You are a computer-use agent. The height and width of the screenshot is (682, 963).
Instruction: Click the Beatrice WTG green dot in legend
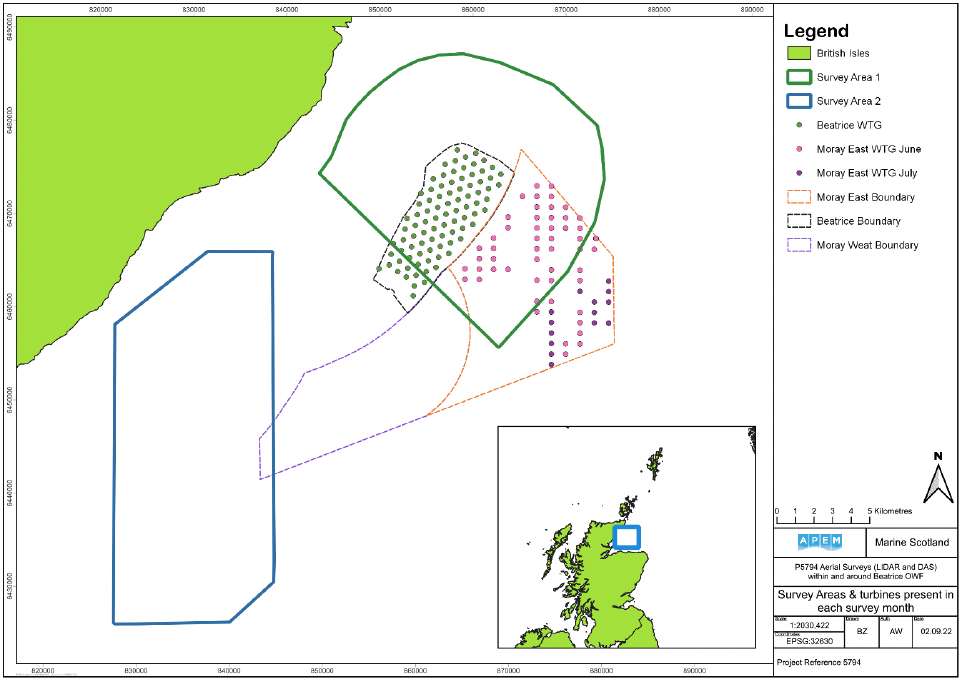799,125
